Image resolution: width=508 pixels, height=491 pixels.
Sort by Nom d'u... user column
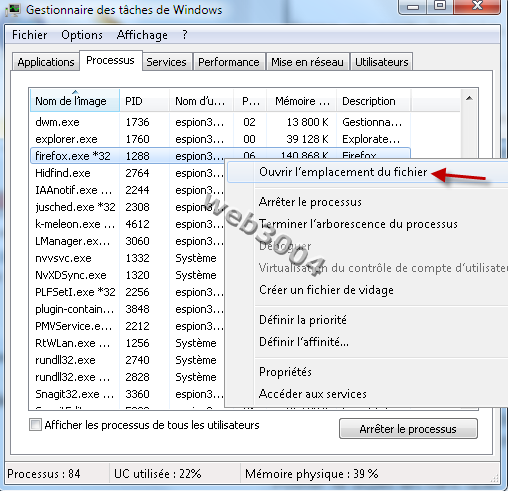(x=201, y=101)
